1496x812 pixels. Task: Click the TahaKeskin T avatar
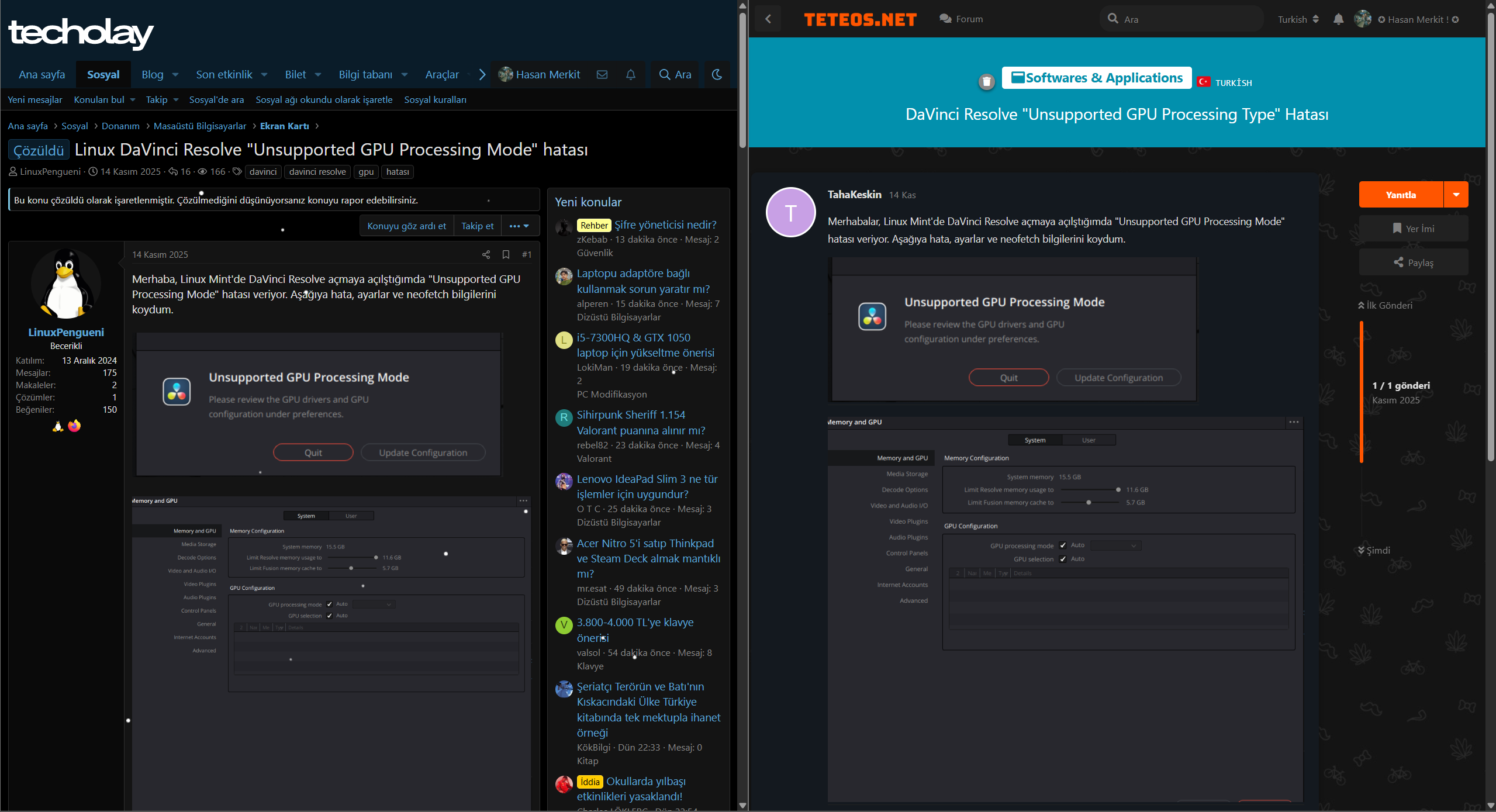point(791,212)
